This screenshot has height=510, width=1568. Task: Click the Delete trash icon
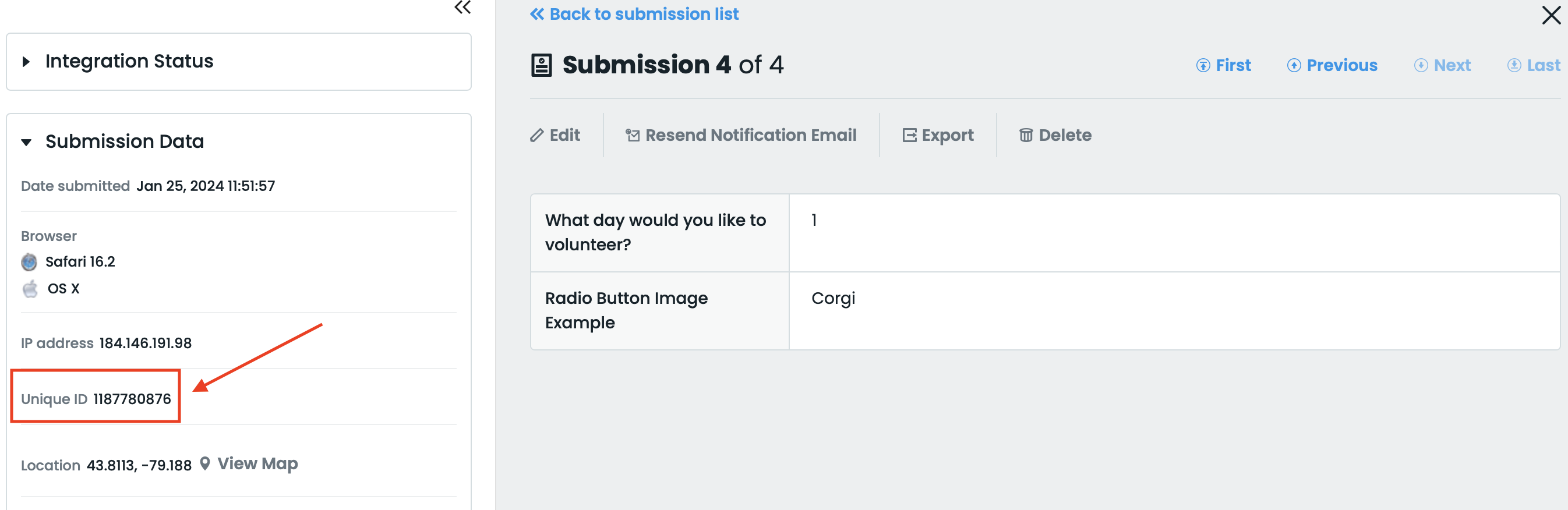pos(1026,135)
